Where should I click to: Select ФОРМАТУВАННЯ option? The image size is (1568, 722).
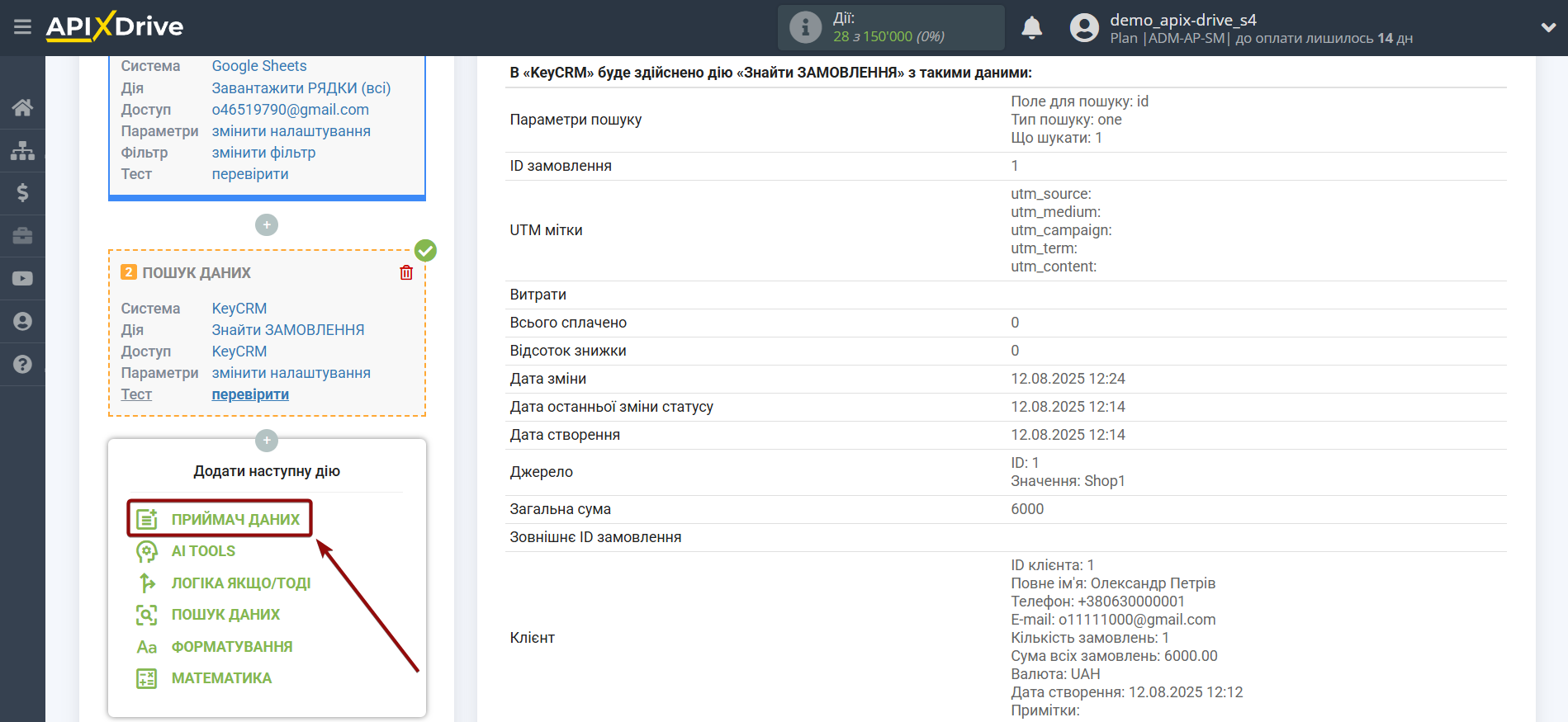(232, 647)
